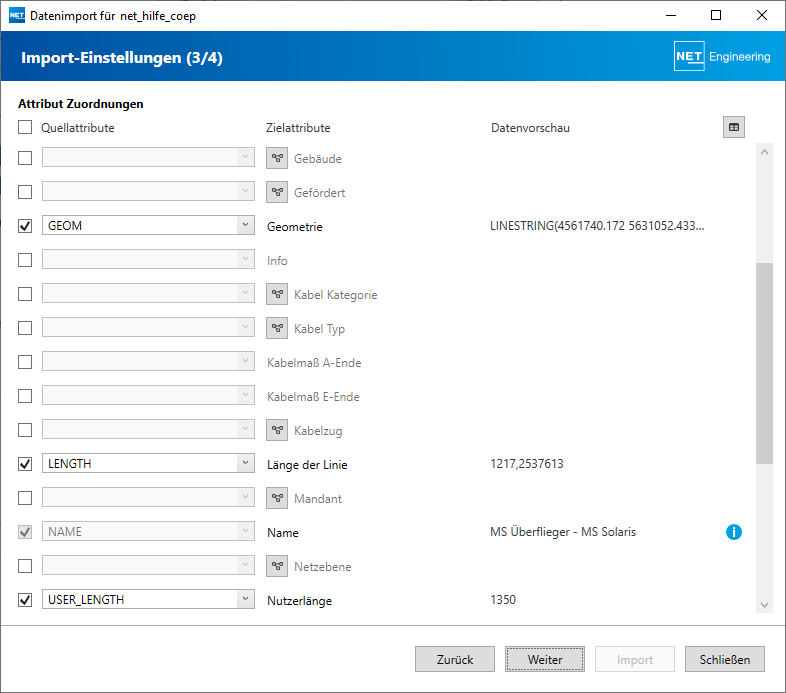Click scrollbar up arrow
786x693 pixels.
pyautogui.click(x=764, y=152)
